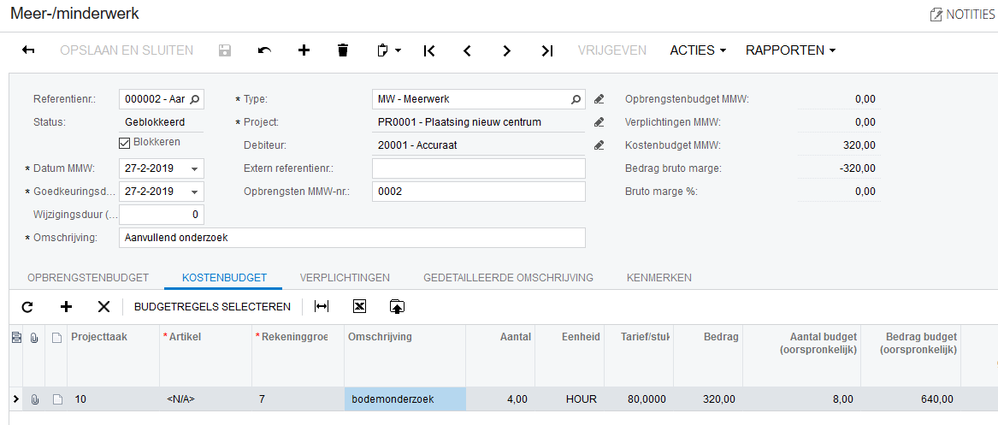
Task: Fit grid columns to width
Action: tap(321, 307)
